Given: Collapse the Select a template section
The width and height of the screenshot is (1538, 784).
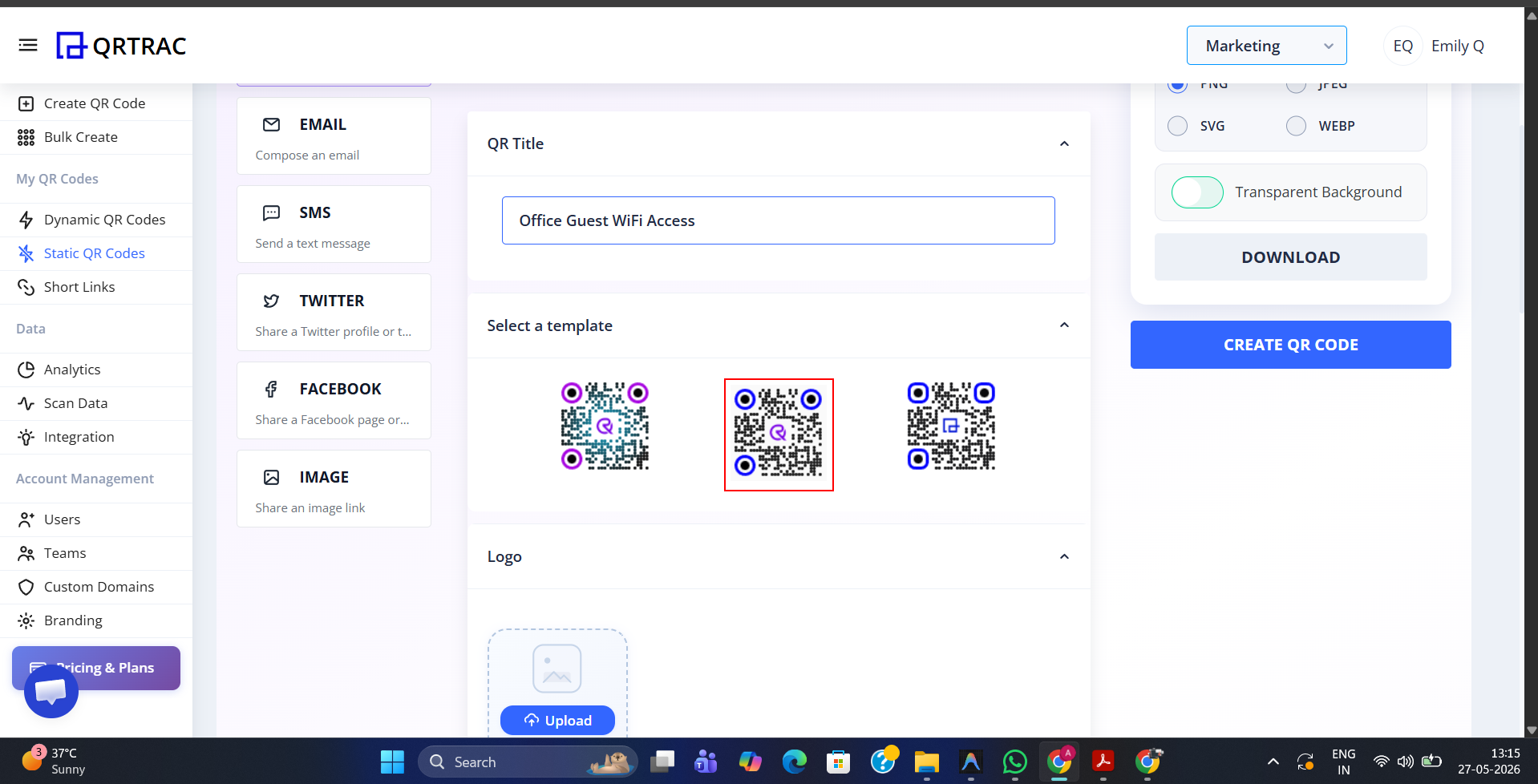Looking at the screenshot, I should pyautogui.click(x=1064, y=325).
